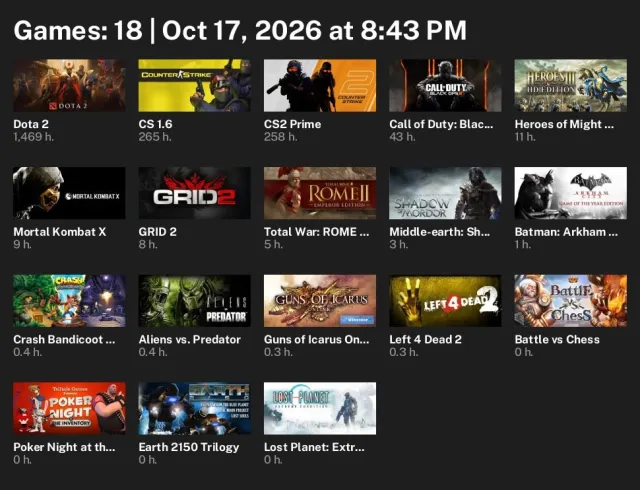Viewport: 640px width, 490px height.
Task: Click the 'Aliens vs. Predator' title text
Action: 190,340
